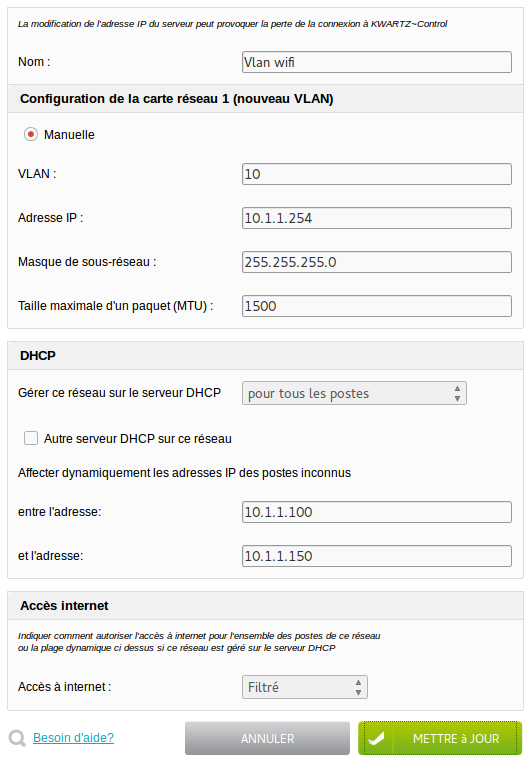
Task: Enable Autre serveur DHCP sur ce réseau
Action: click(x=31, y=438)
